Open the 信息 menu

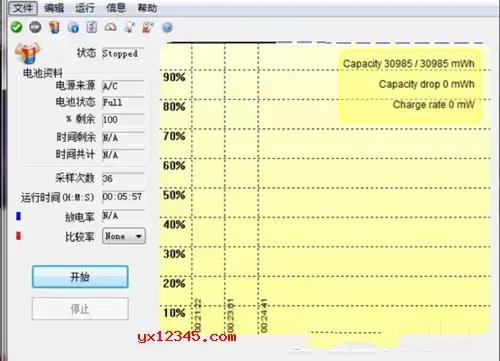tap(116, 8)
